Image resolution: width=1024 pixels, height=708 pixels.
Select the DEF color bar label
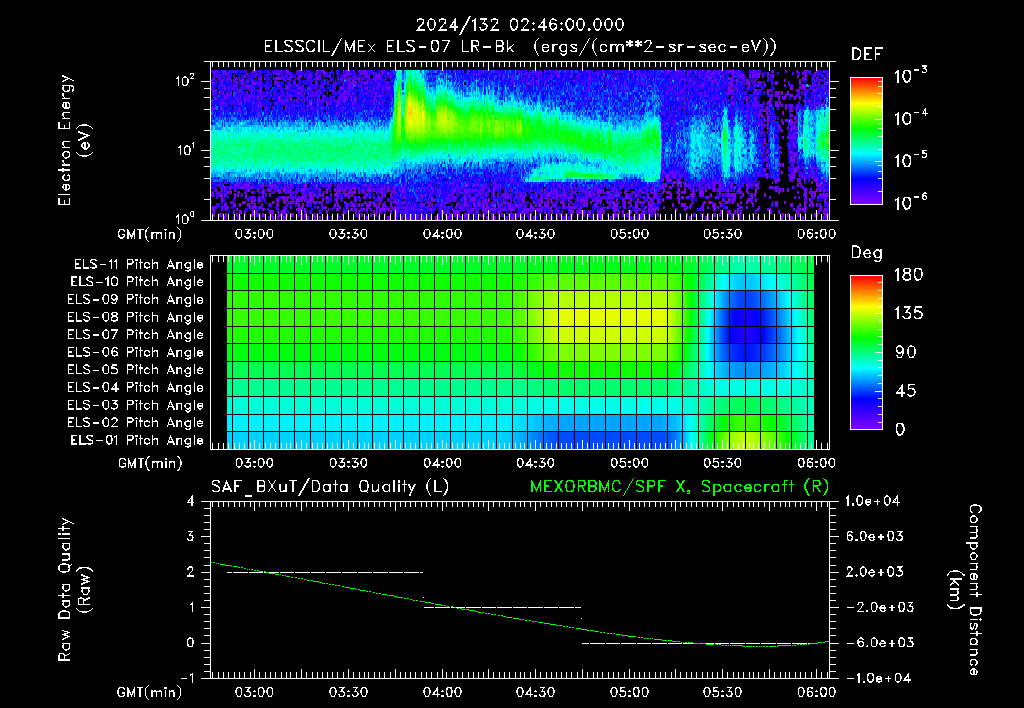tap(866, 54)
